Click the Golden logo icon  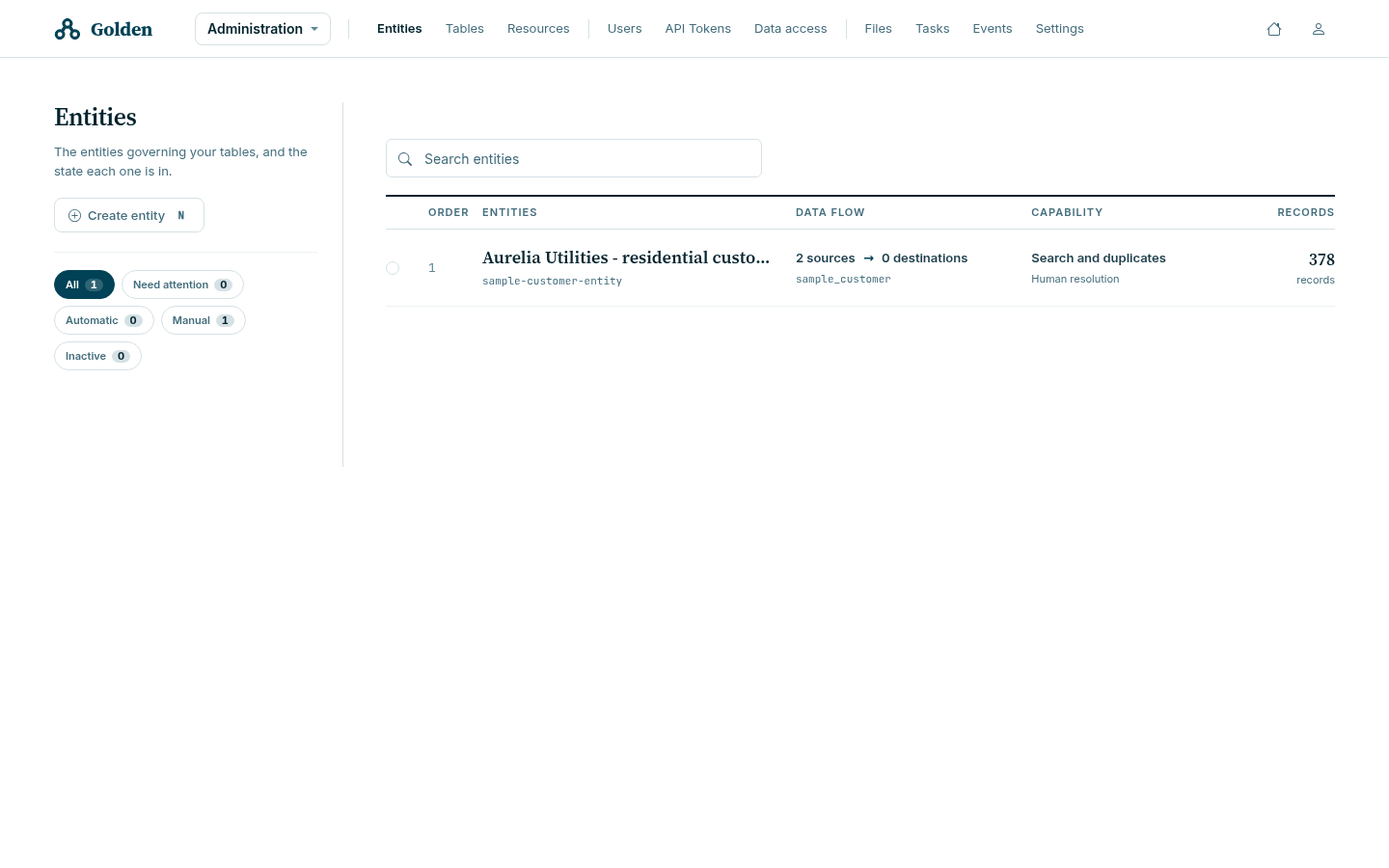(x=68, y=29)
